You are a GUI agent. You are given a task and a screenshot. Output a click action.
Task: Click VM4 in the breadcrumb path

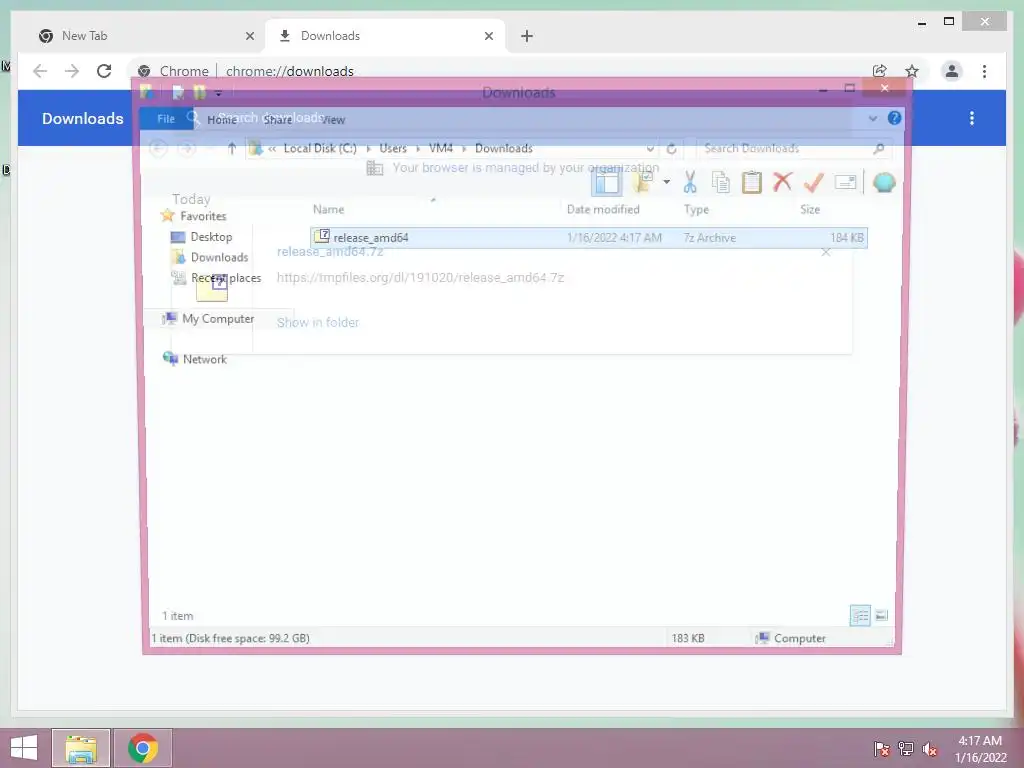(441, 149)
